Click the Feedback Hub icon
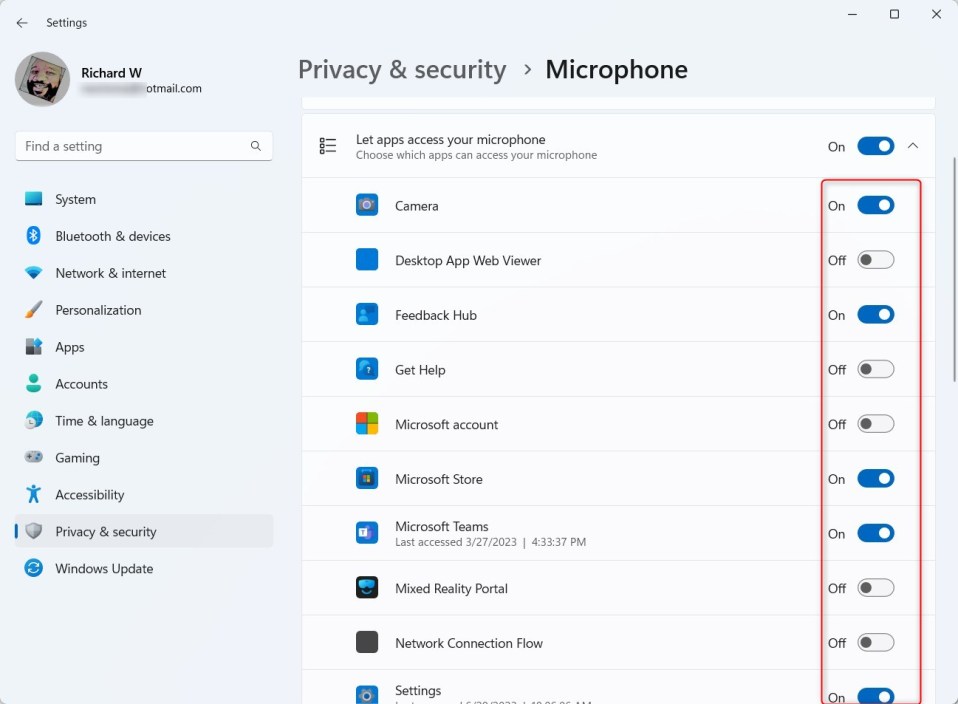 tap(367, 314)
